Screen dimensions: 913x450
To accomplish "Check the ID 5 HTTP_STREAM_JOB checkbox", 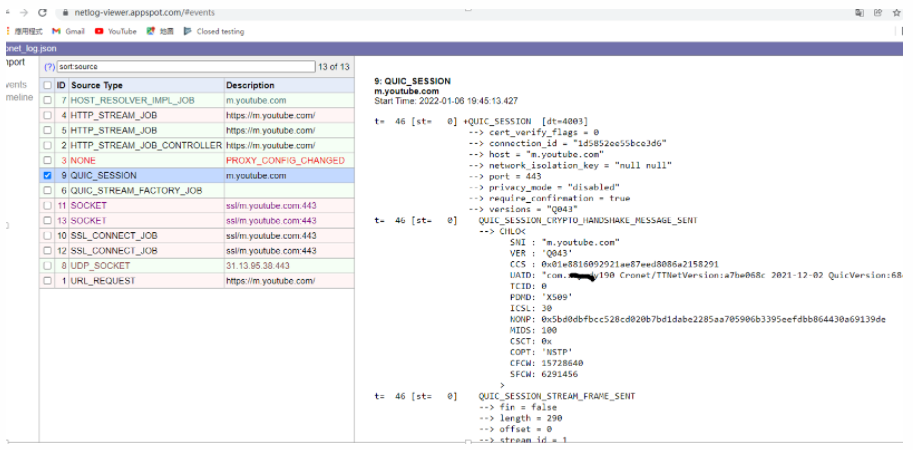I will click(47, 130).
